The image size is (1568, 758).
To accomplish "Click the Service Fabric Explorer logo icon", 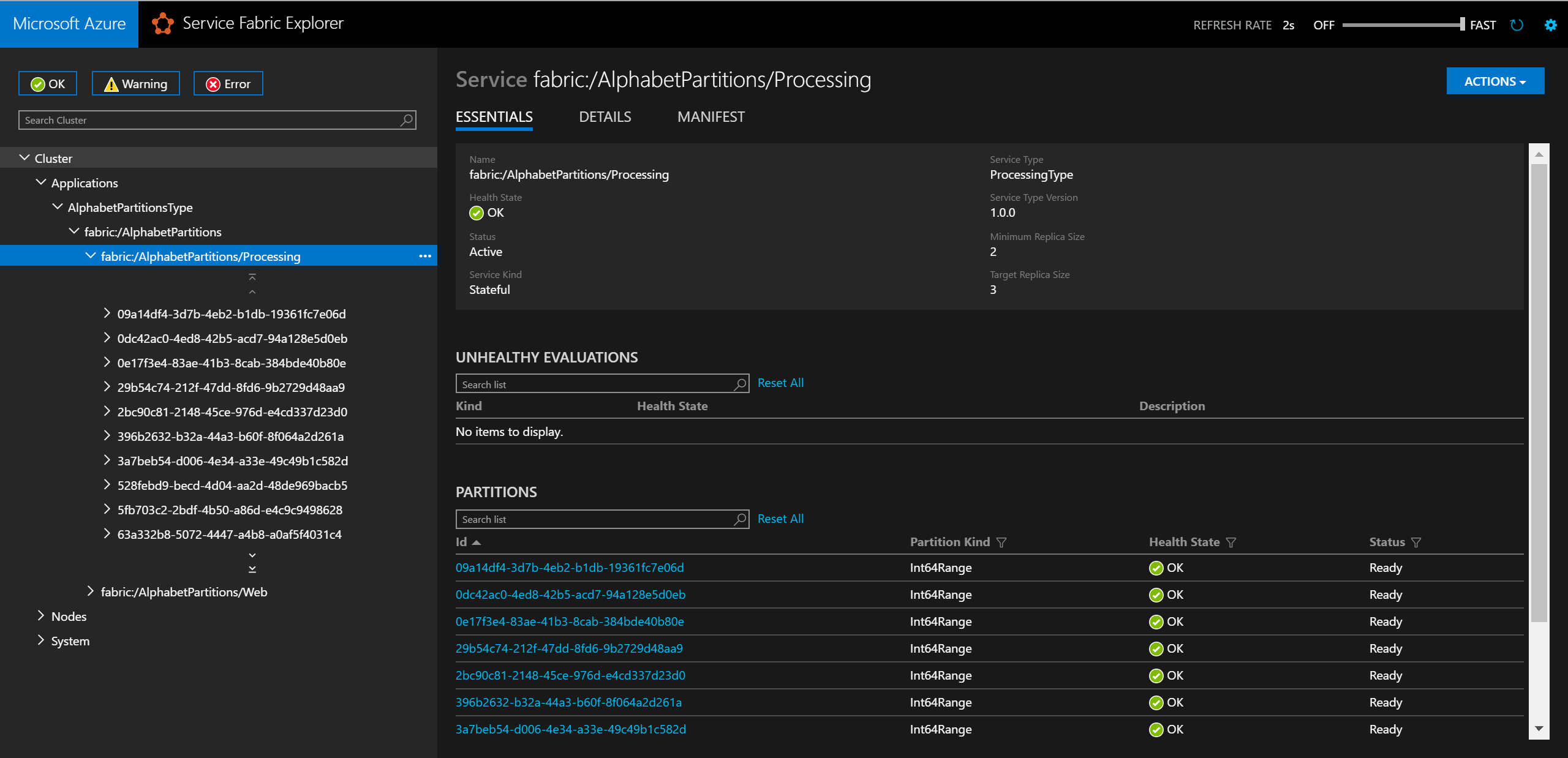I will [x=162, y=24].
